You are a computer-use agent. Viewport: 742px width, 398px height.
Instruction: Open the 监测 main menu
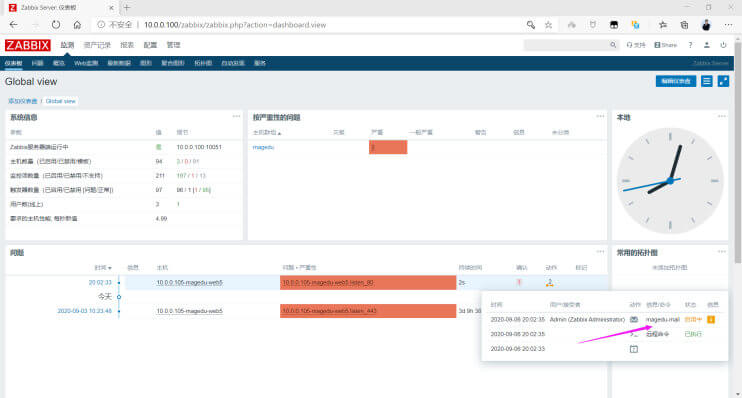pos(67,45)
